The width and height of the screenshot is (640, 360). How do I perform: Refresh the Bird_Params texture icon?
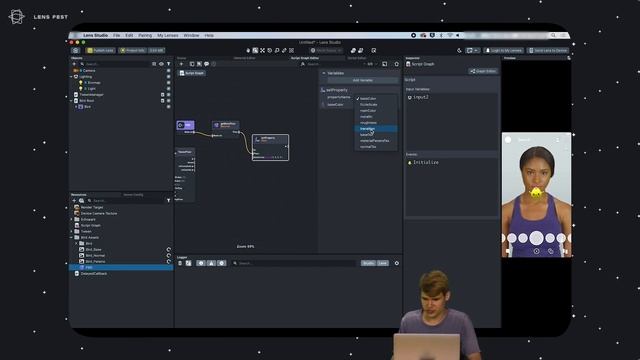169,261
